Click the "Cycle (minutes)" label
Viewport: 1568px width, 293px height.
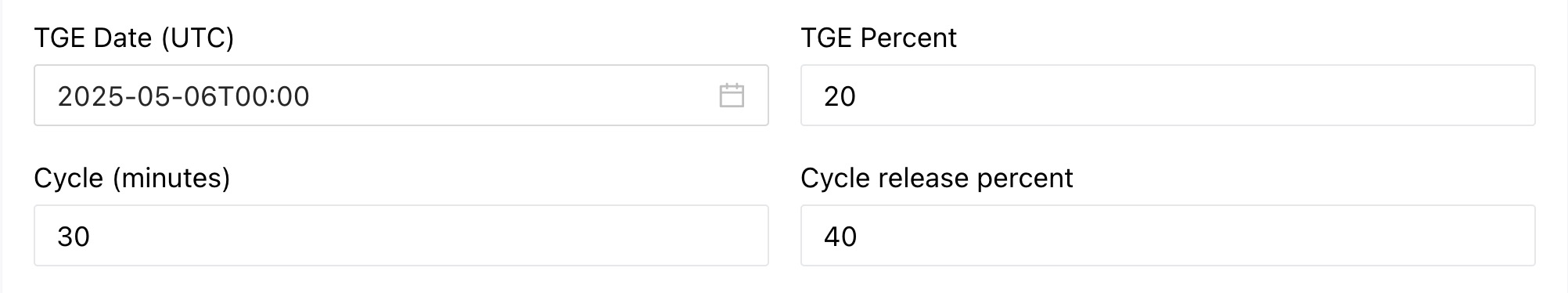click(132, 179)
